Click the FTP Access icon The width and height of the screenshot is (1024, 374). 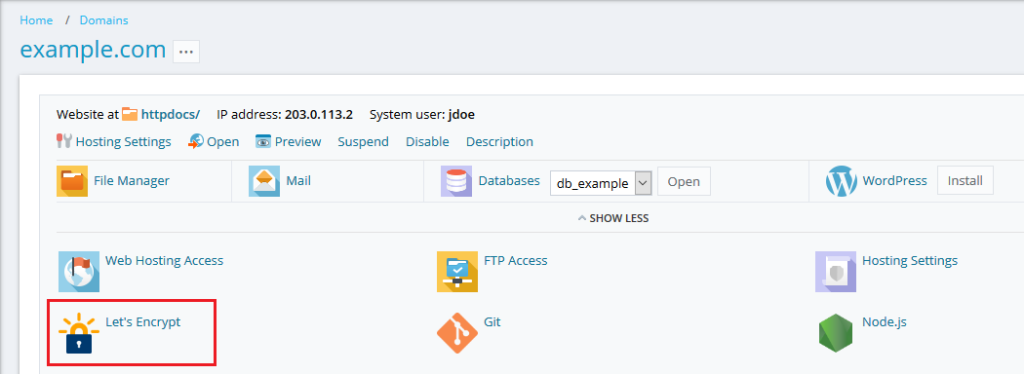[x=457, y=271]
